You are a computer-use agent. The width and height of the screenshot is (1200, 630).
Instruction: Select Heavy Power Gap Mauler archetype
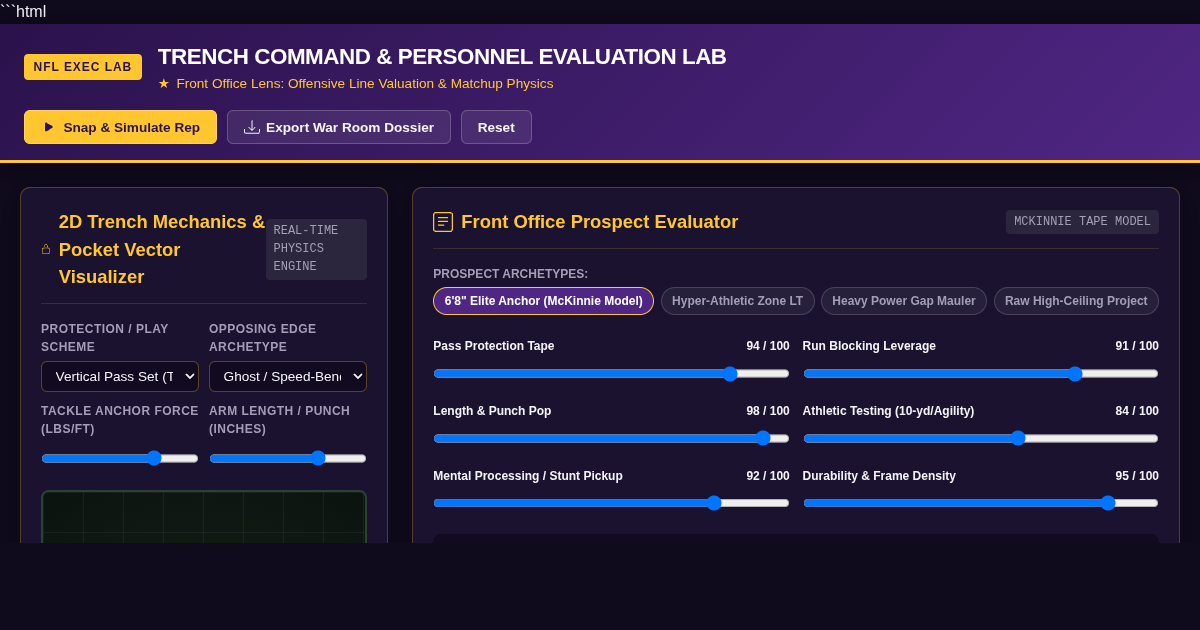tap(904, 301)
